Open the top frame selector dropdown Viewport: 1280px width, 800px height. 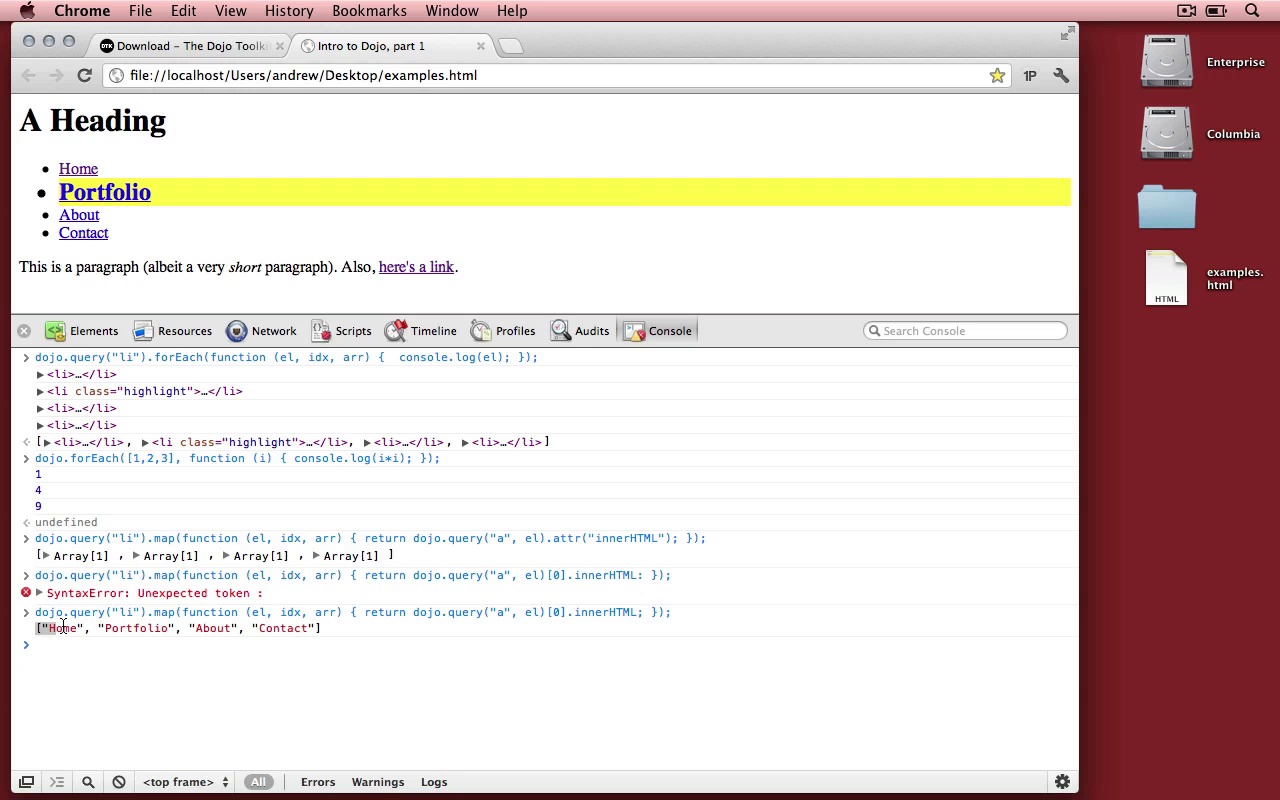pyautogui.click(x=186, y=782)
